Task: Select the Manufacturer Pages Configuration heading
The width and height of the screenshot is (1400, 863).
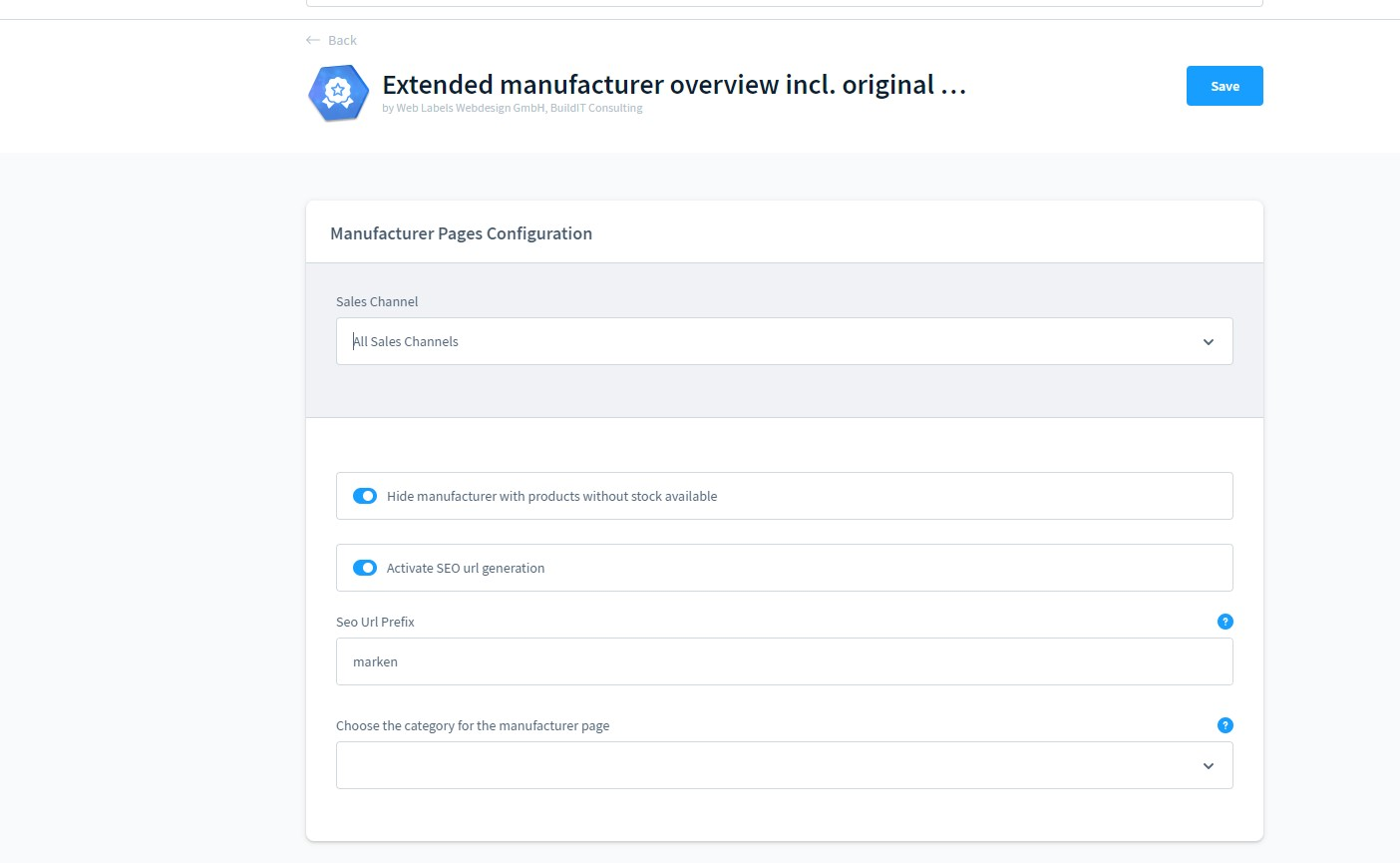Action: (x=461, y=232)
